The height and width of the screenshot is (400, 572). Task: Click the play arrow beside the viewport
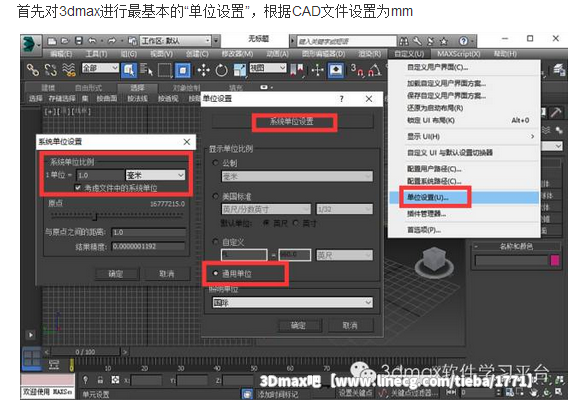tap(31, 335)
